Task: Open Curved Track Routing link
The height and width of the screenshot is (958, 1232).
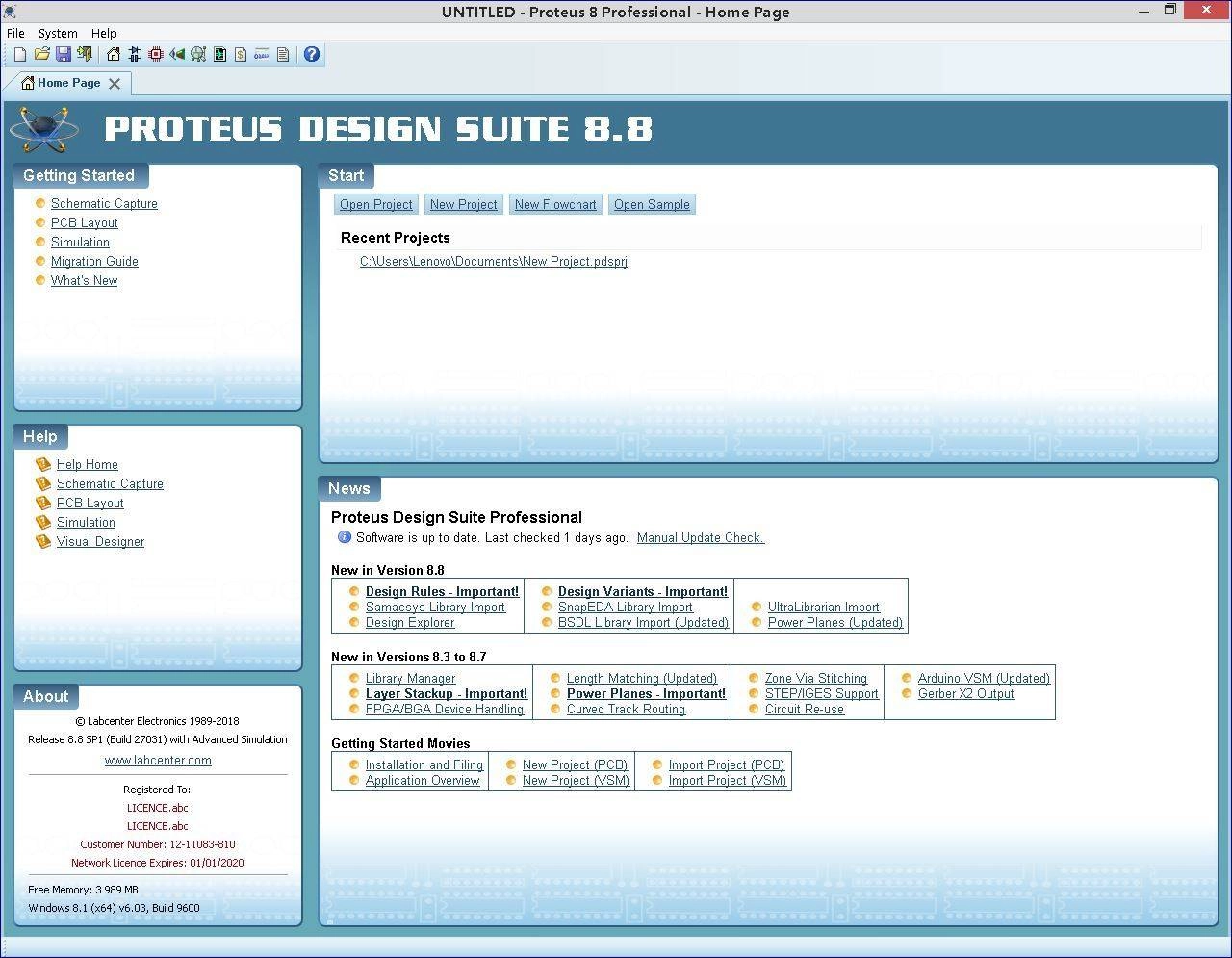Action: point(626,709)
